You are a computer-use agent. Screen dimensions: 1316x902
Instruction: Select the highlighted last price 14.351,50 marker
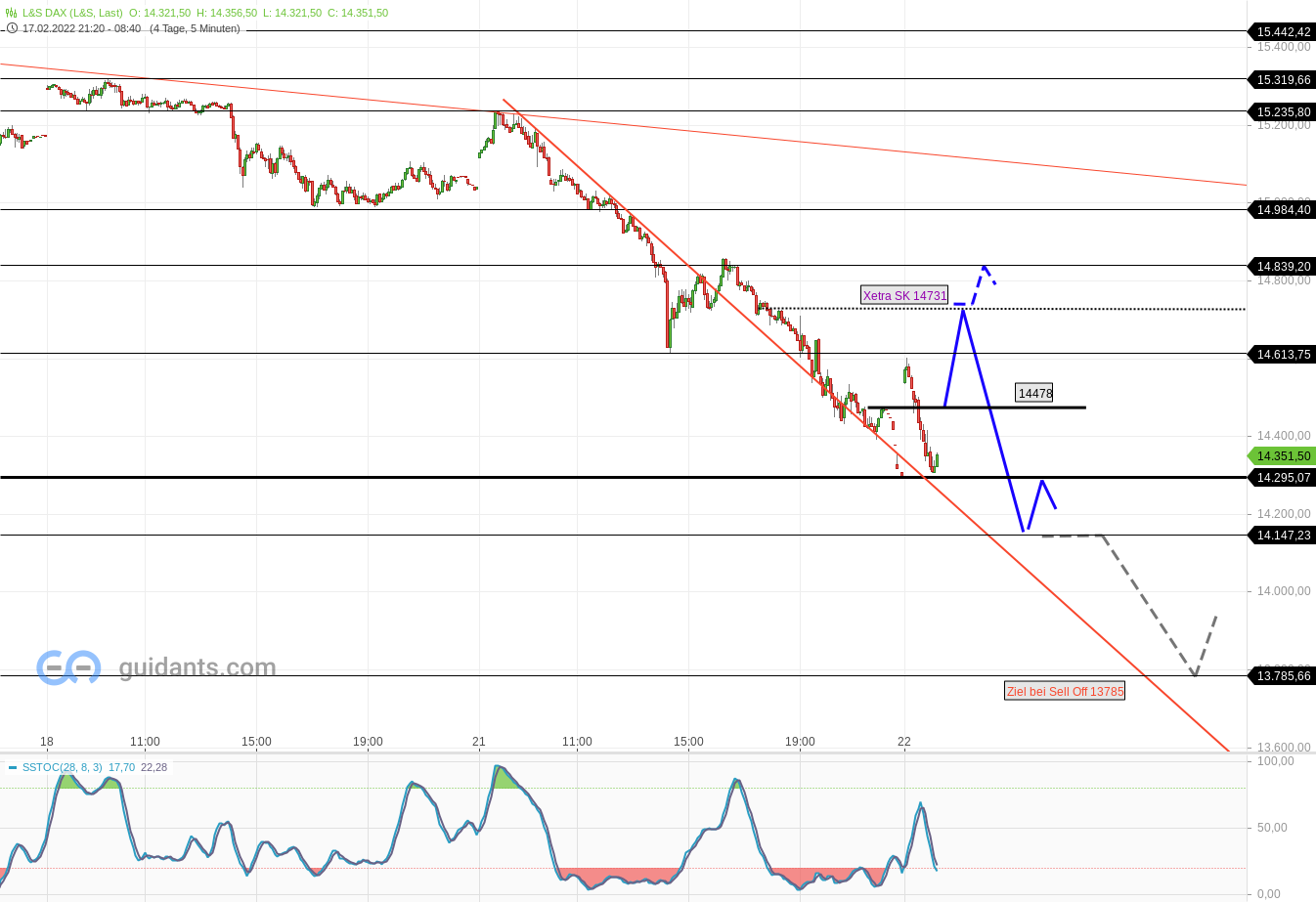[x=1281, y=455]
